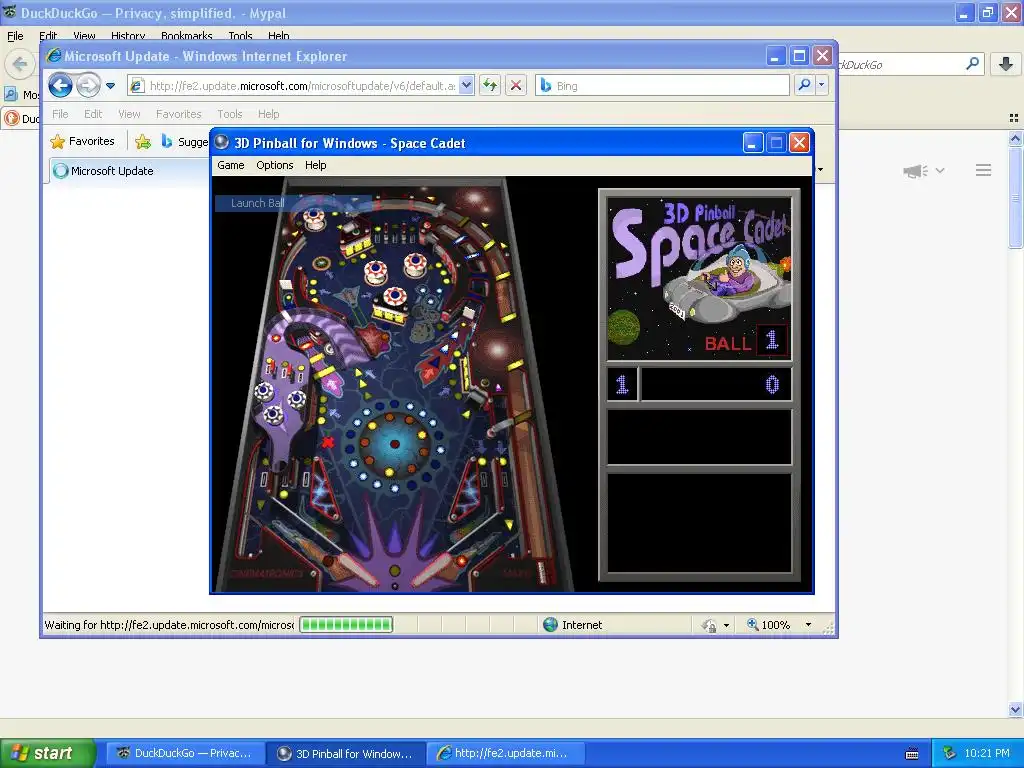Click the Internet Explorer title bar icon
This screenshot has width=1024, height=768.
tap(54, 56)
